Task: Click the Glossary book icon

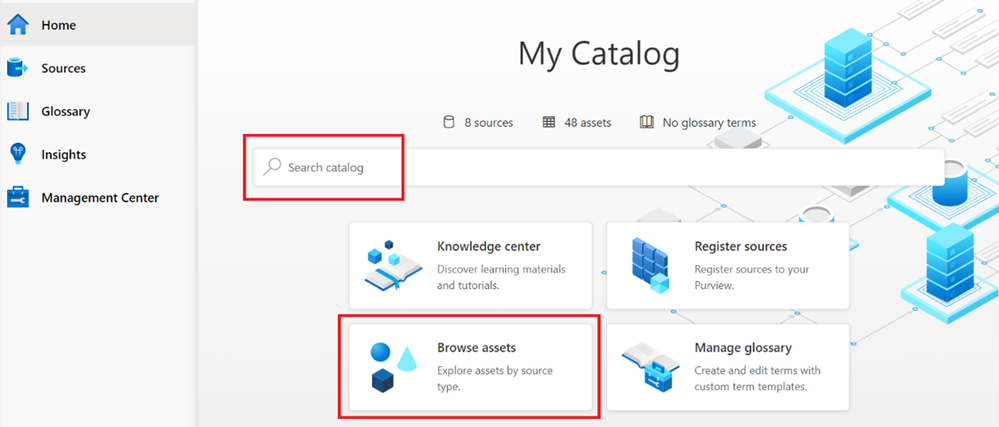Action: point(18,111)
